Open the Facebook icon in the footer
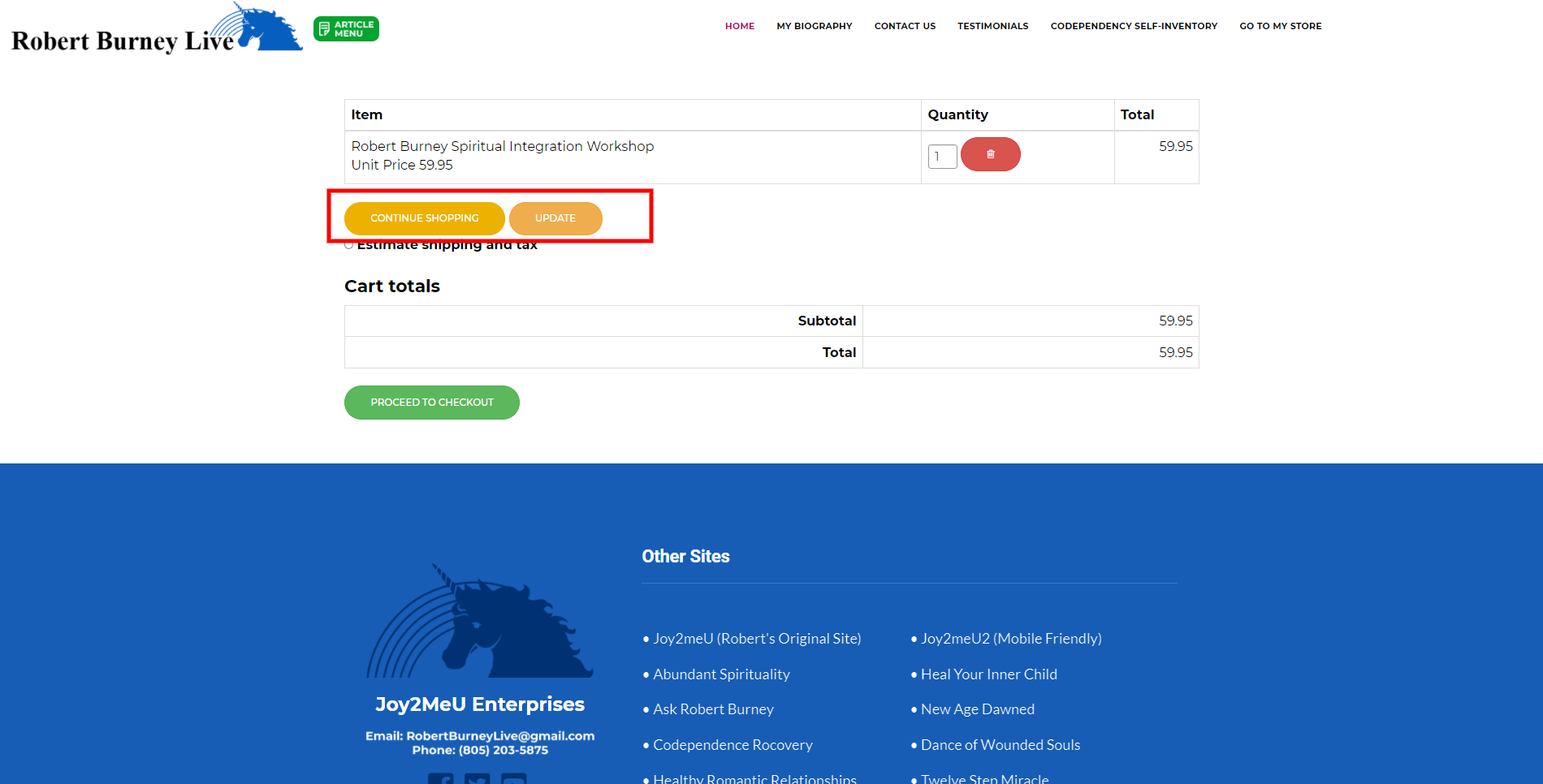Viewport: 1543px width, 784px height. [440, 779]
